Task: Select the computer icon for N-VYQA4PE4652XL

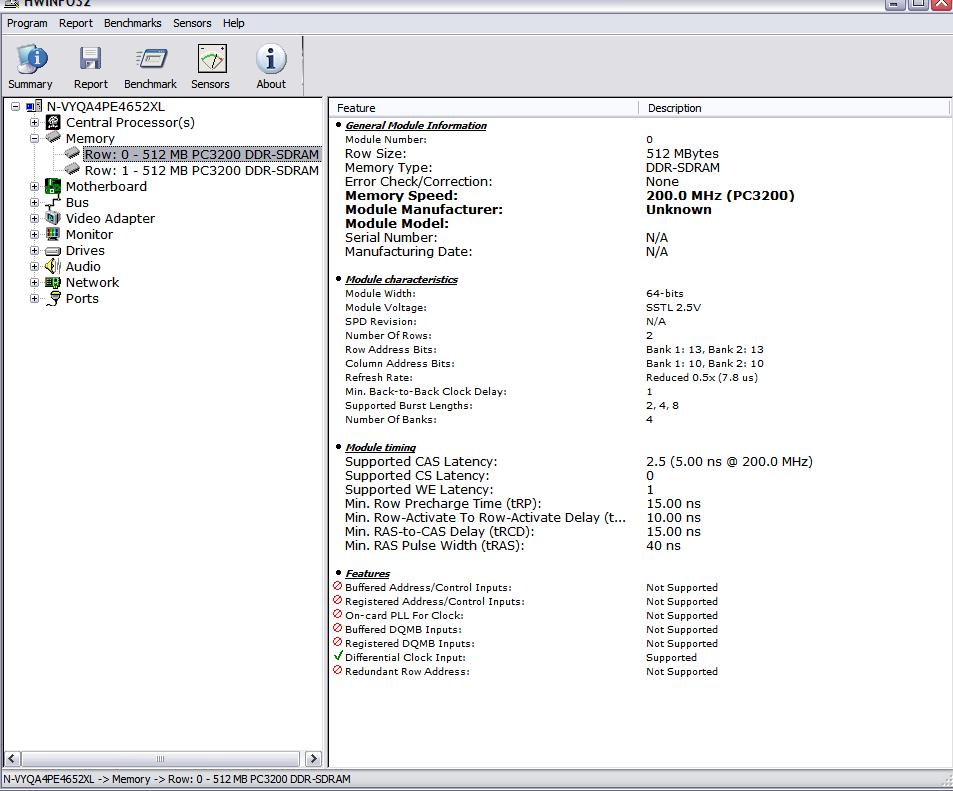Action: 34,106
